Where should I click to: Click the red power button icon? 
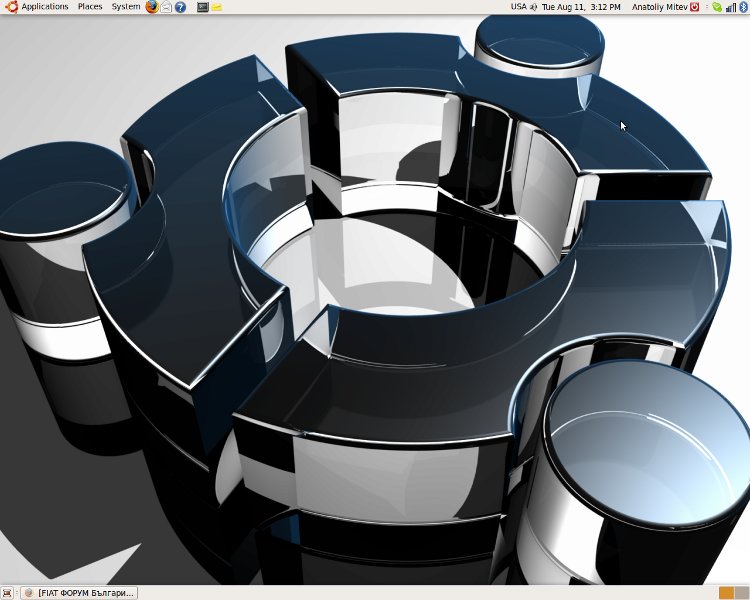pyautogui.click(x=694, y=7)
